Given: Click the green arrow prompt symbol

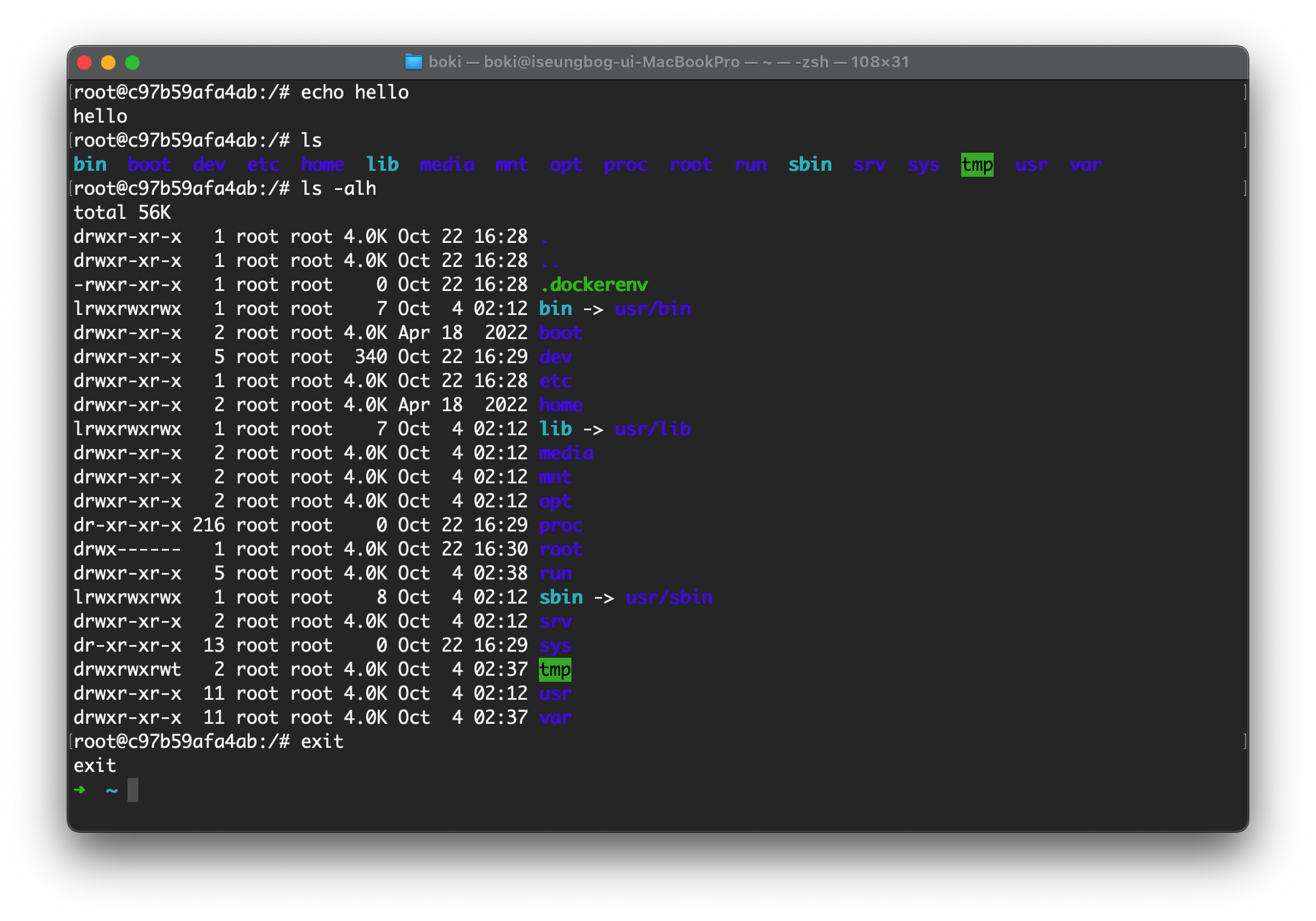Looking at the screenshot, I should point(79,790).
